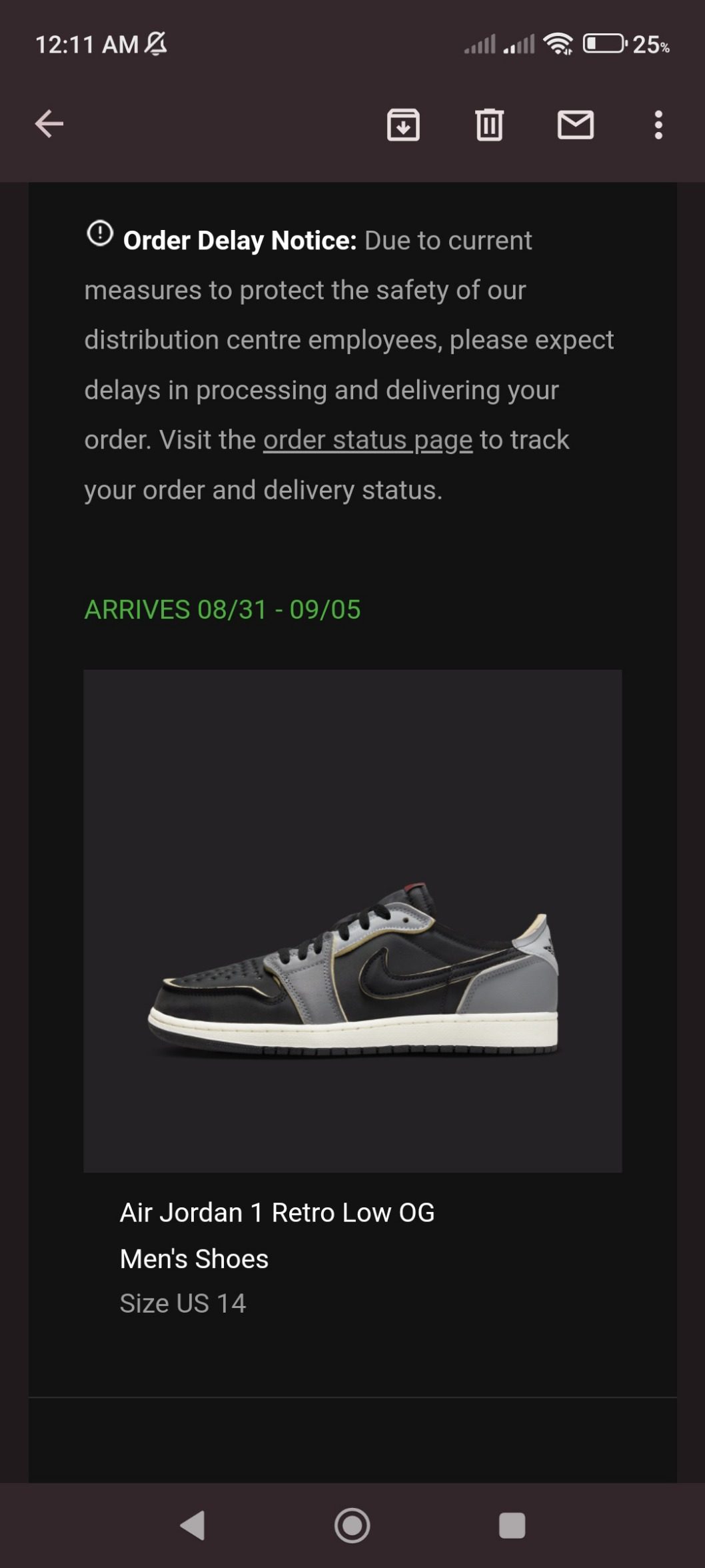Tap Android home navigation button

(352, 1525)
